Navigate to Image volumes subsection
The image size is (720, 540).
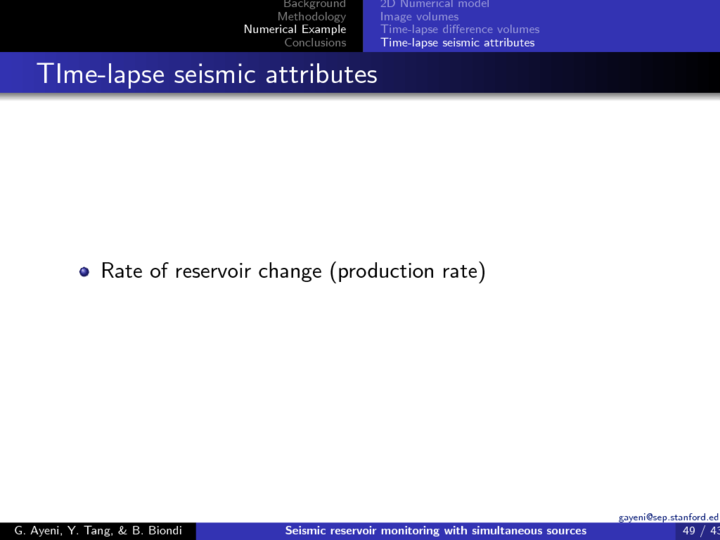(x=419, y=17)
